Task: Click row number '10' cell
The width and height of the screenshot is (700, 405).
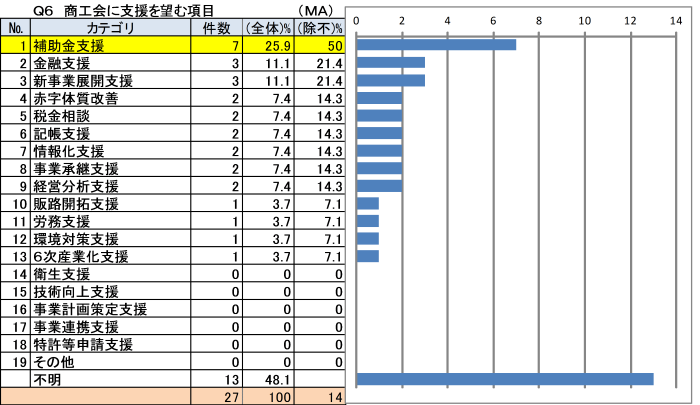Action: click(16, 204)
